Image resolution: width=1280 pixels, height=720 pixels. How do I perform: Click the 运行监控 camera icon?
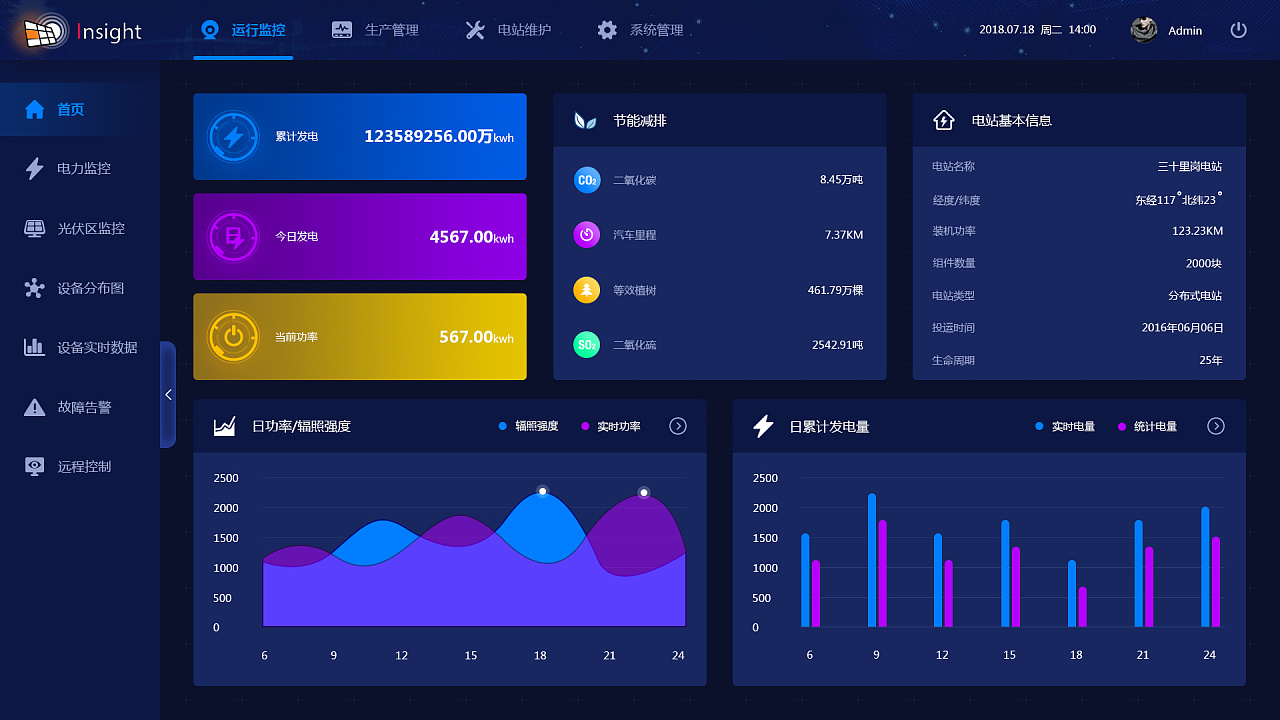click(x=211, y=30)
